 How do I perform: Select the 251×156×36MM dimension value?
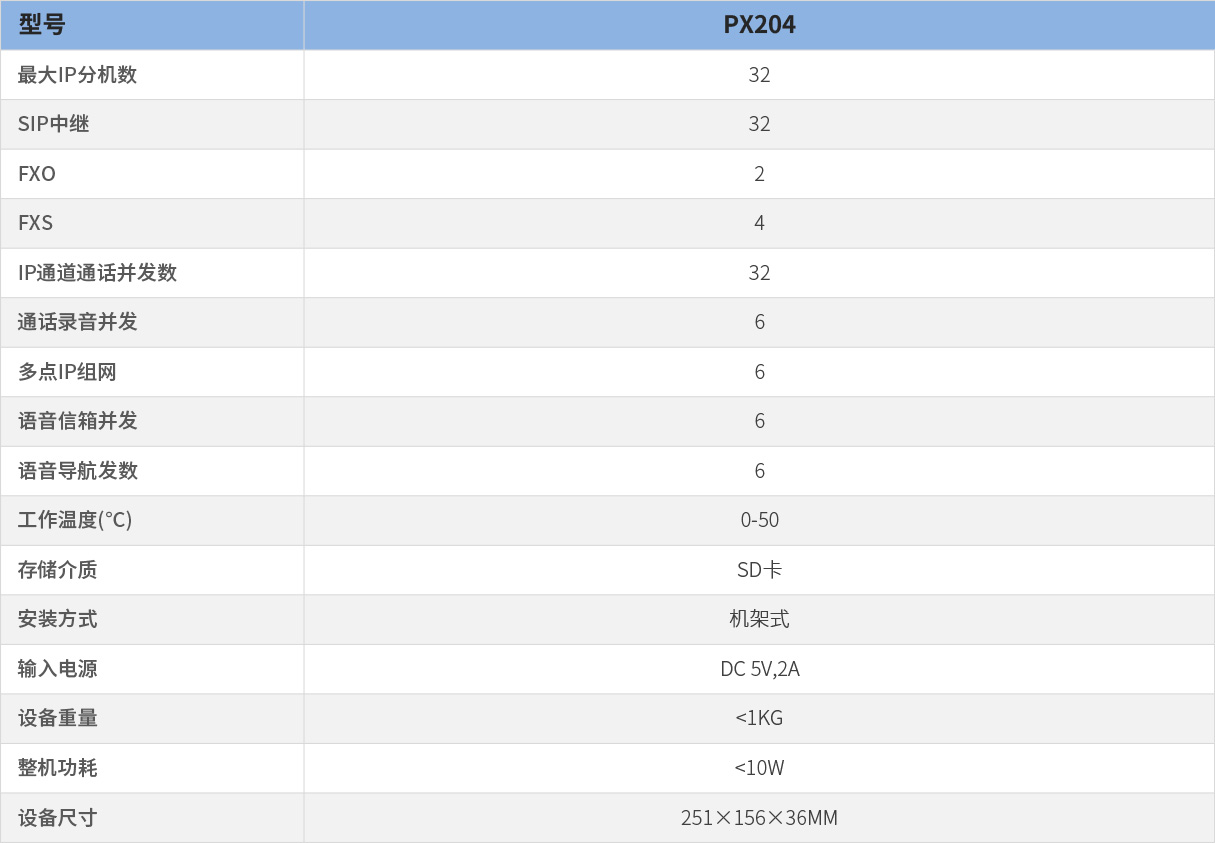[759, 818]
